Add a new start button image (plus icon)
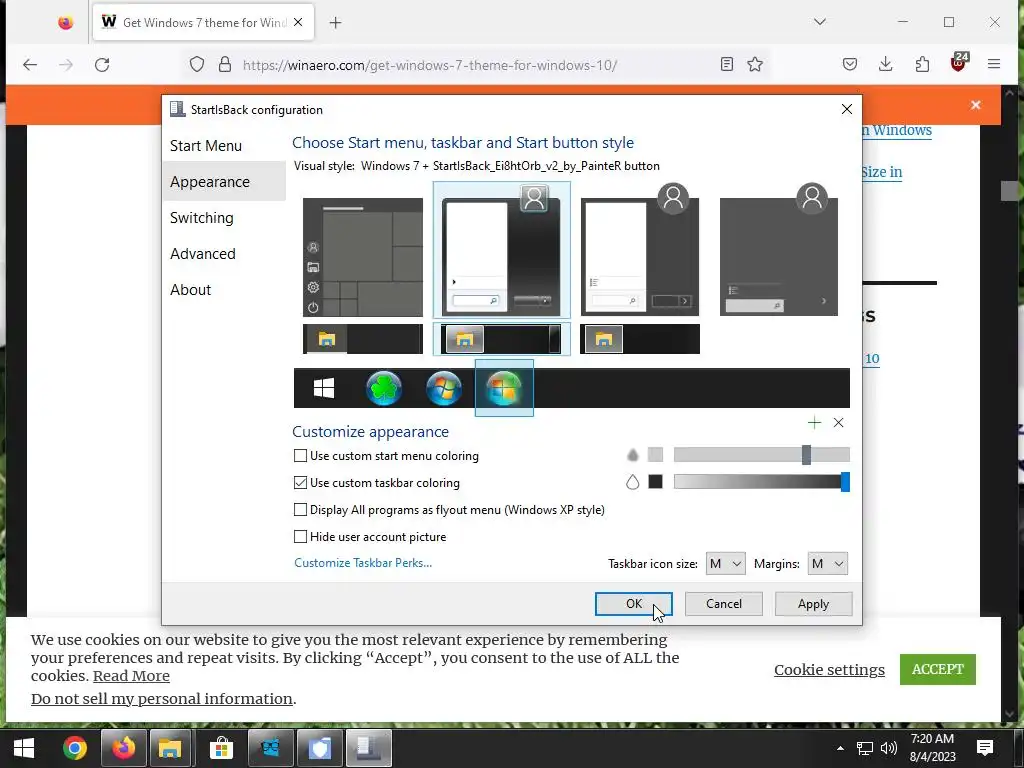The width and height of the screenshot is (1024, 768). (x=814, y=423)
